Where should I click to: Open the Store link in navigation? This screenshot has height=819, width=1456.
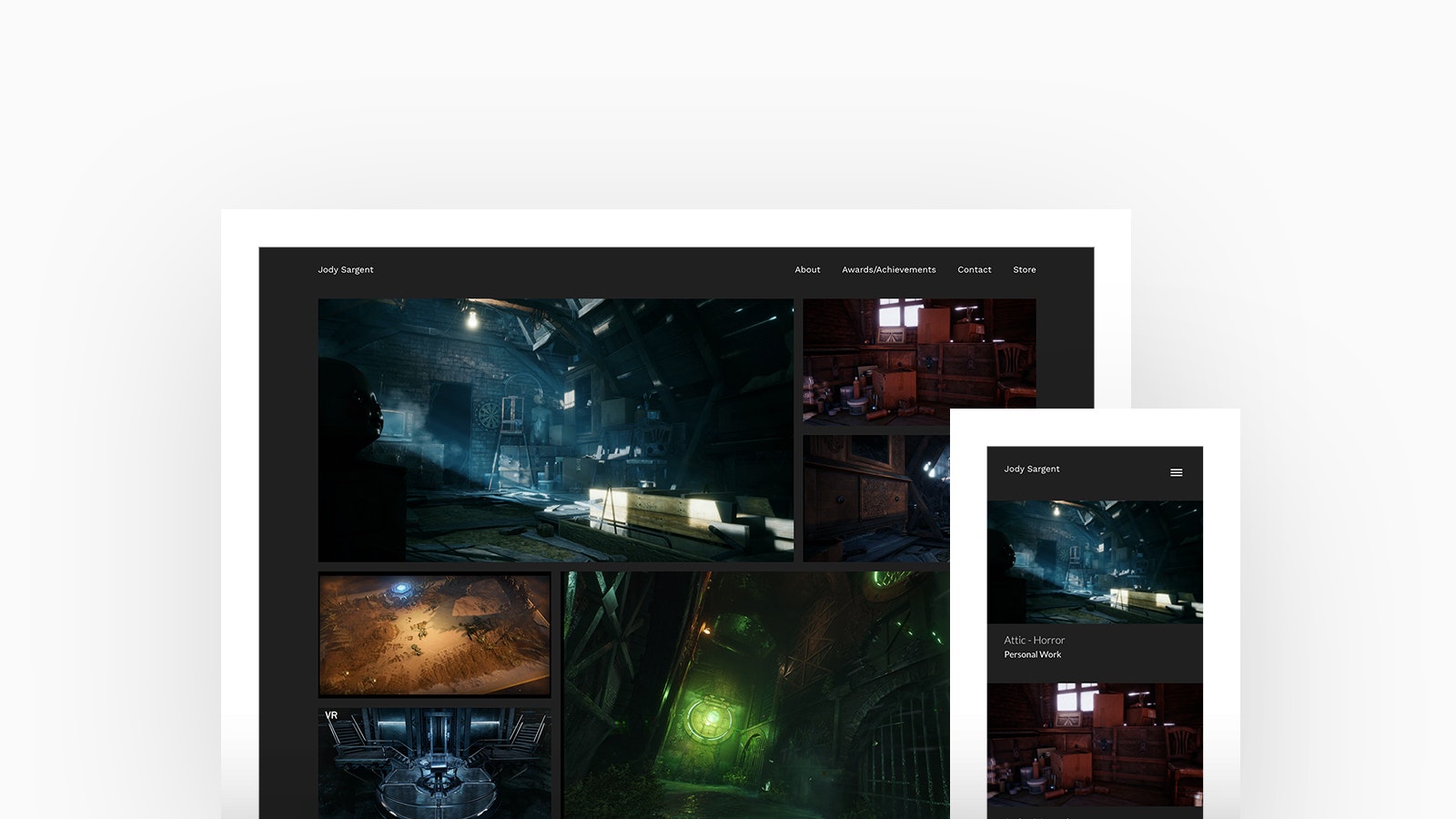[x=1024, y=269]
